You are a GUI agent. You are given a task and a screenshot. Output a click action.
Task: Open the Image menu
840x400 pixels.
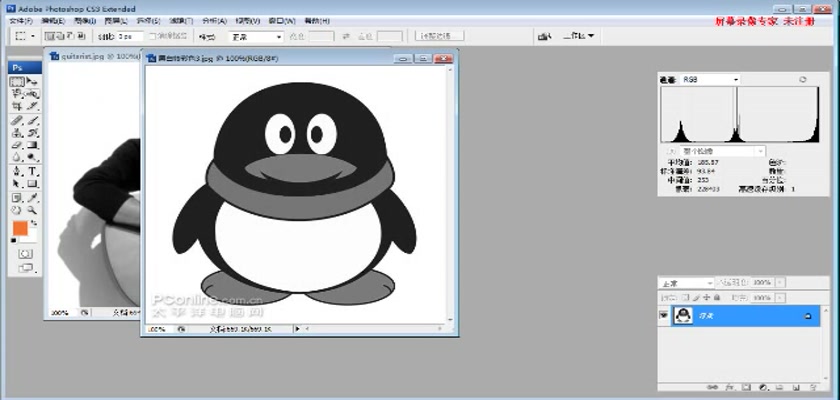tap(85, 21)
